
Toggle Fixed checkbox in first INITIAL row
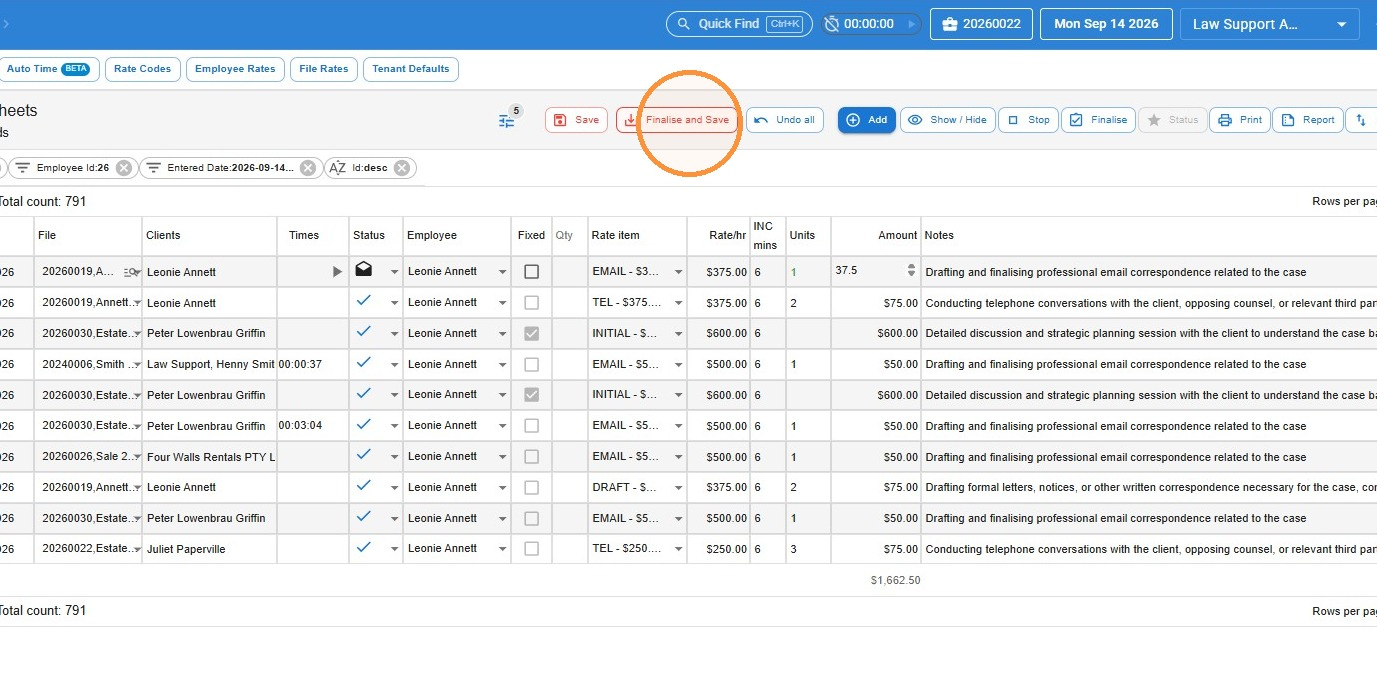(x=531, y=333)
